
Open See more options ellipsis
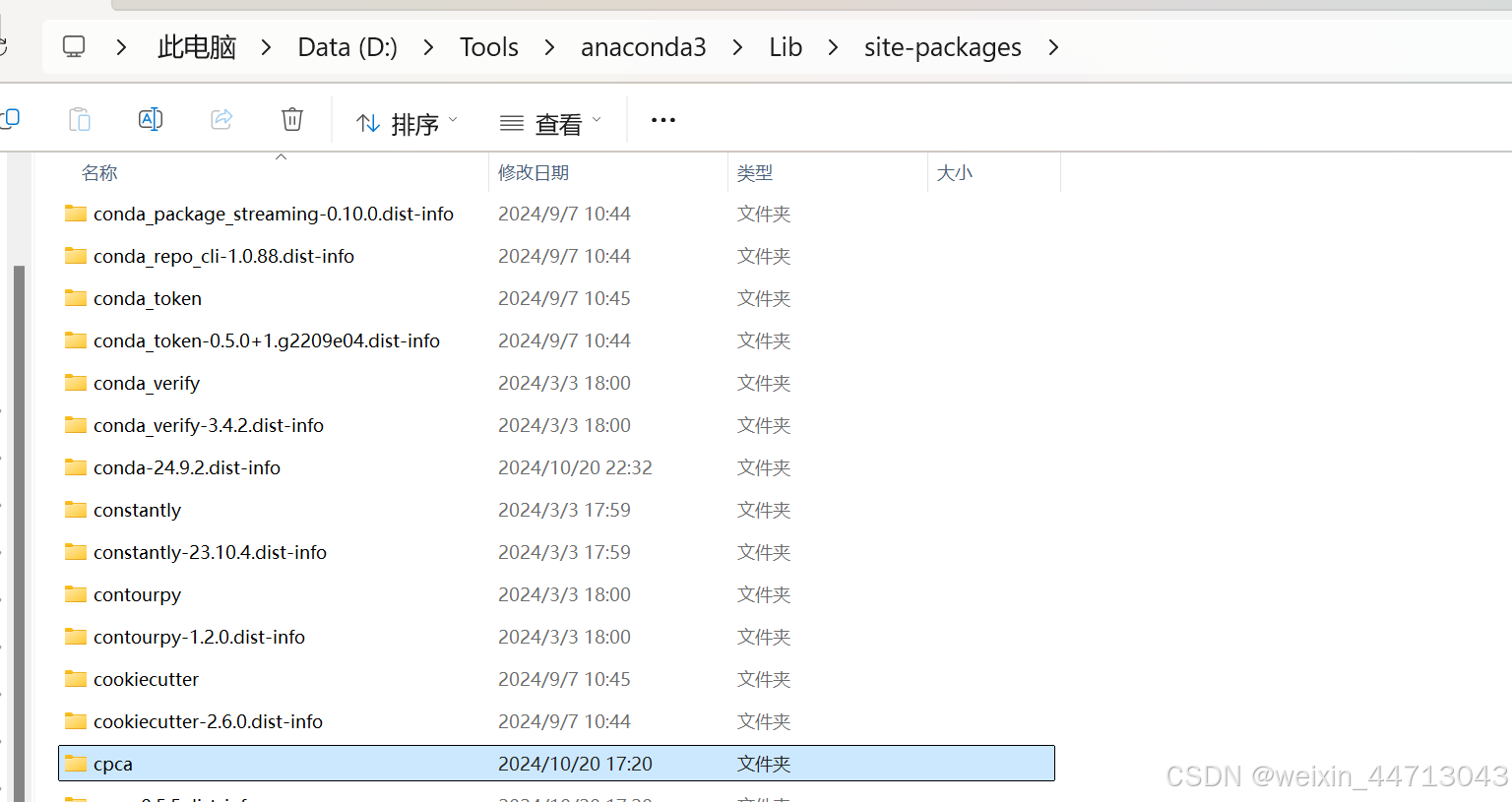(x=662, y=120)
